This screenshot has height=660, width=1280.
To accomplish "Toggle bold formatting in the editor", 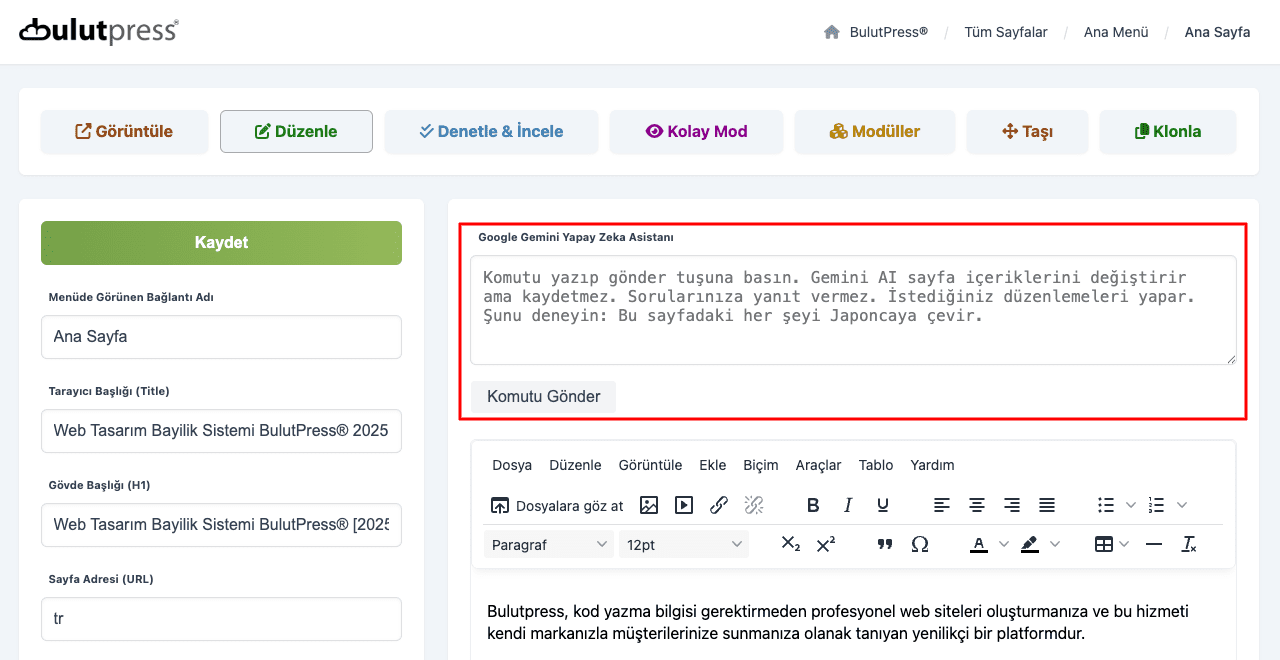I will 813,505.
